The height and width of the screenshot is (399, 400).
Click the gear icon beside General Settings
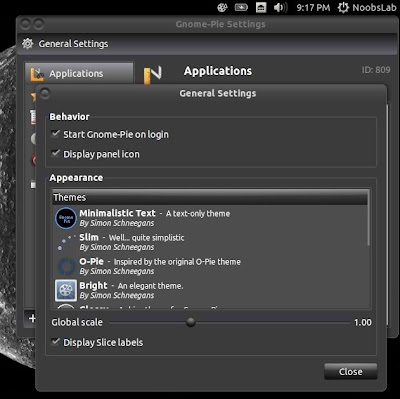28,44
